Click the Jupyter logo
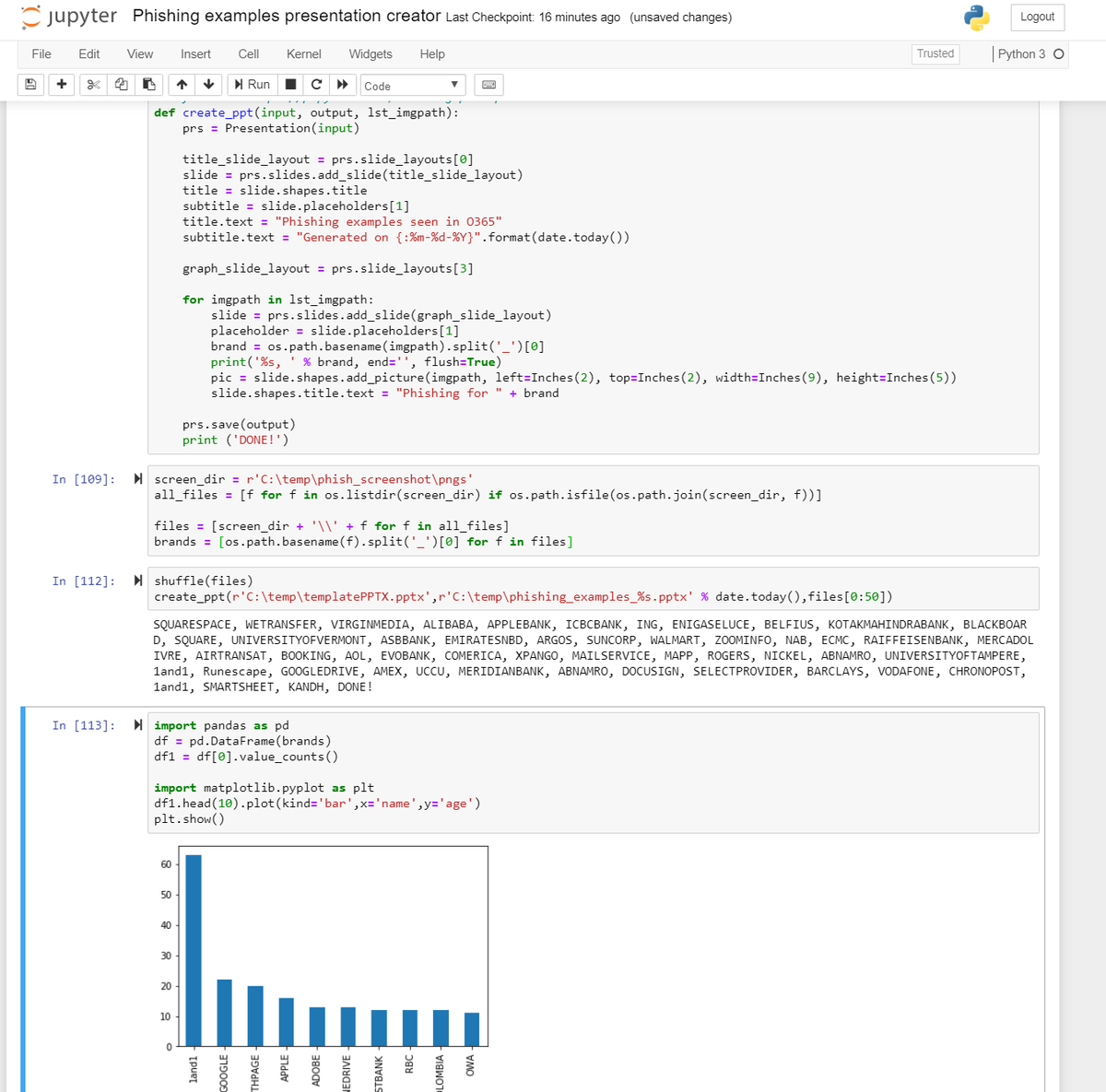The height and width of the screenshot is (1092, 1106). [x=69, y=17]
